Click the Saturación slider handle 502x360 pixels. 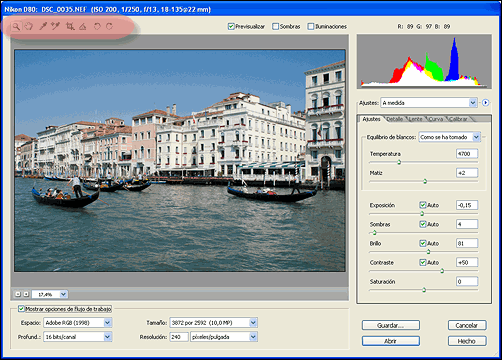click(x=424, y=290)
